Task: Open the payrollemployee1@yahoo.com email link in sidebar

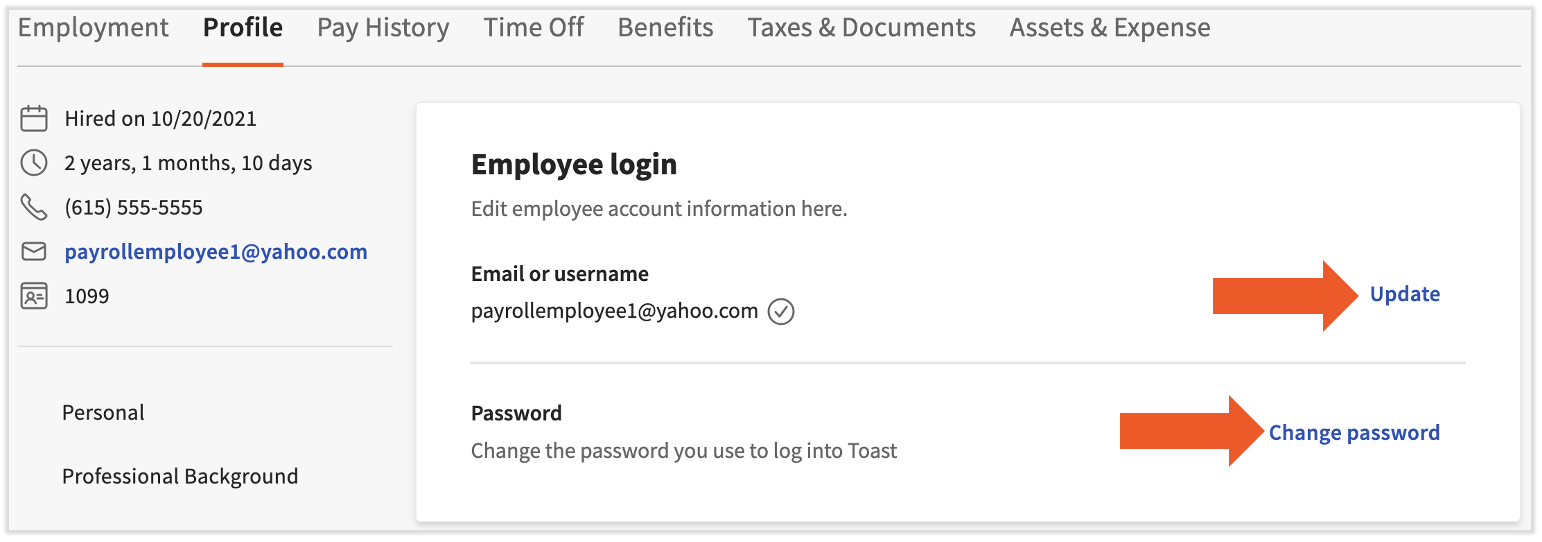Action: [216, 252]
